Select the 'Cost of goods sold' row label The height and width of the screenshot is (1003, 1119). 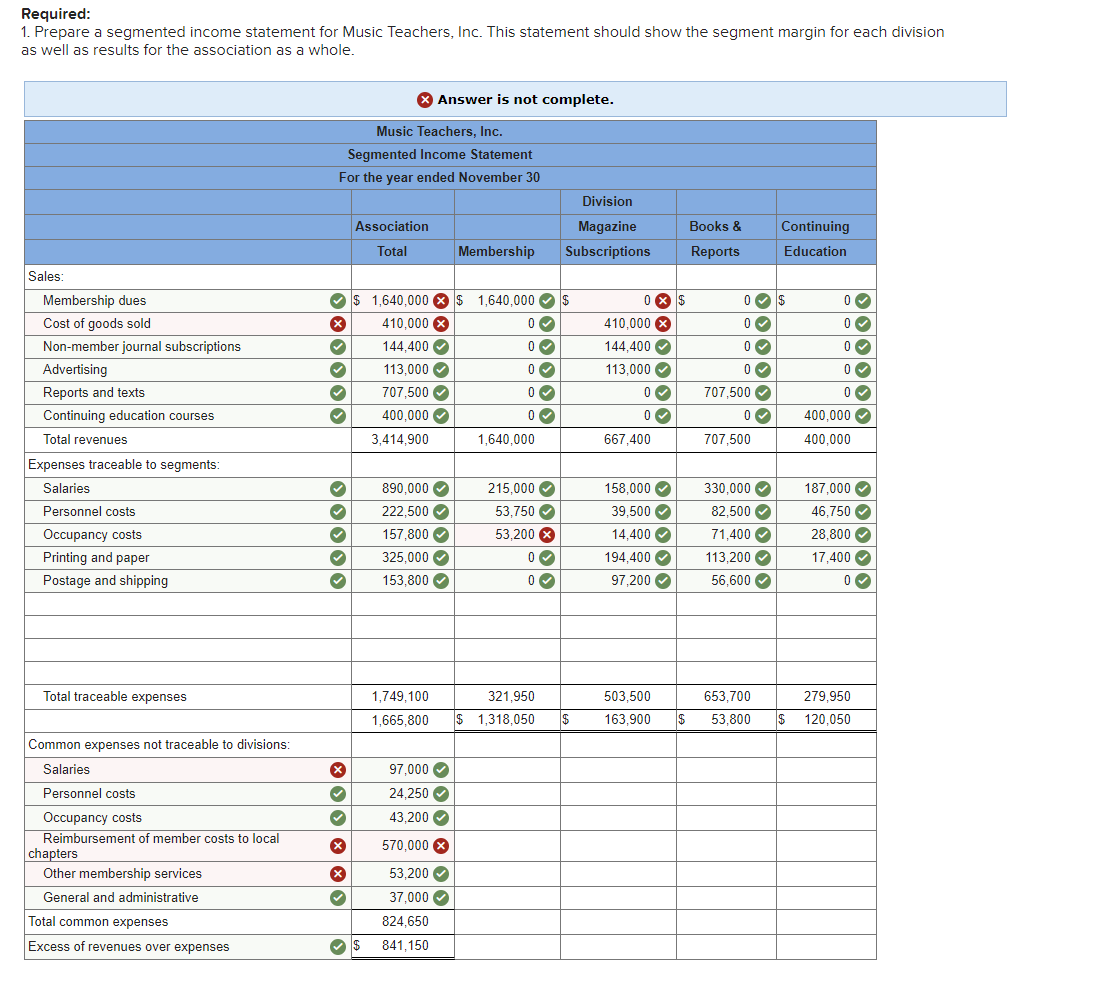(x=97, y=323)
